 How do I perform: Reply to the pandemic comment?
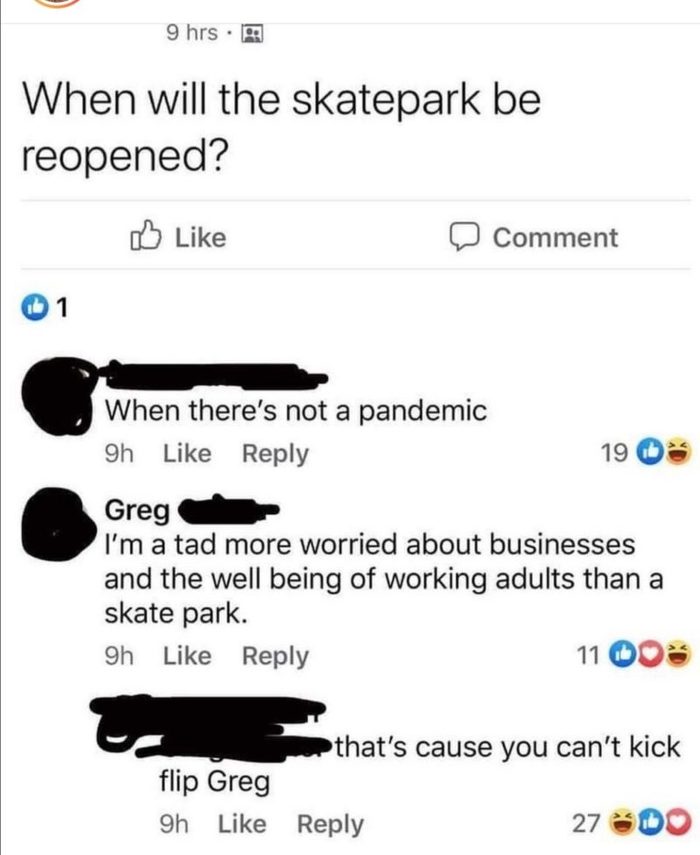(x=275, y=454)
